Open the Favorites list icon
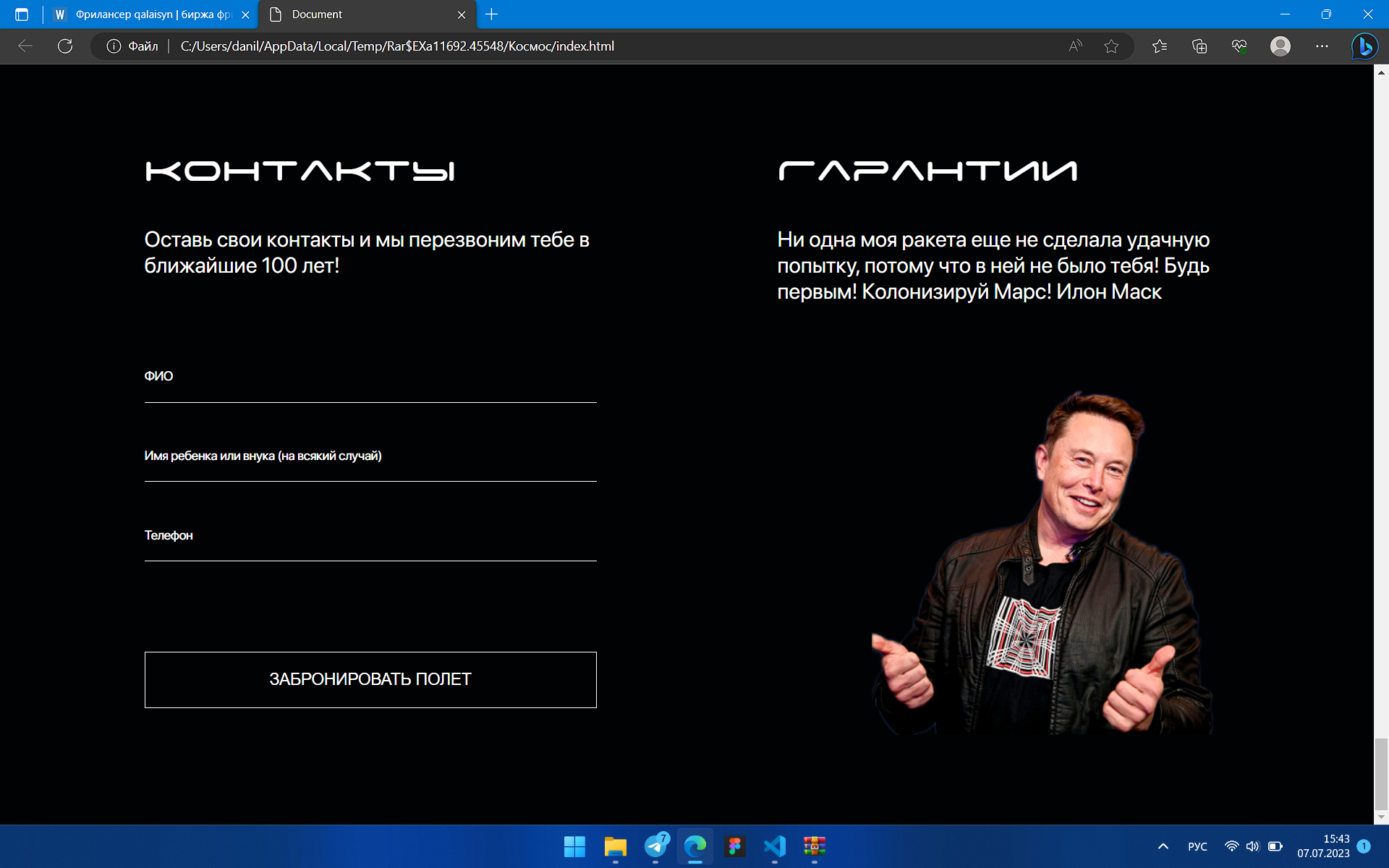This screenshot has width=1389, height=868. click(1160, 46)
